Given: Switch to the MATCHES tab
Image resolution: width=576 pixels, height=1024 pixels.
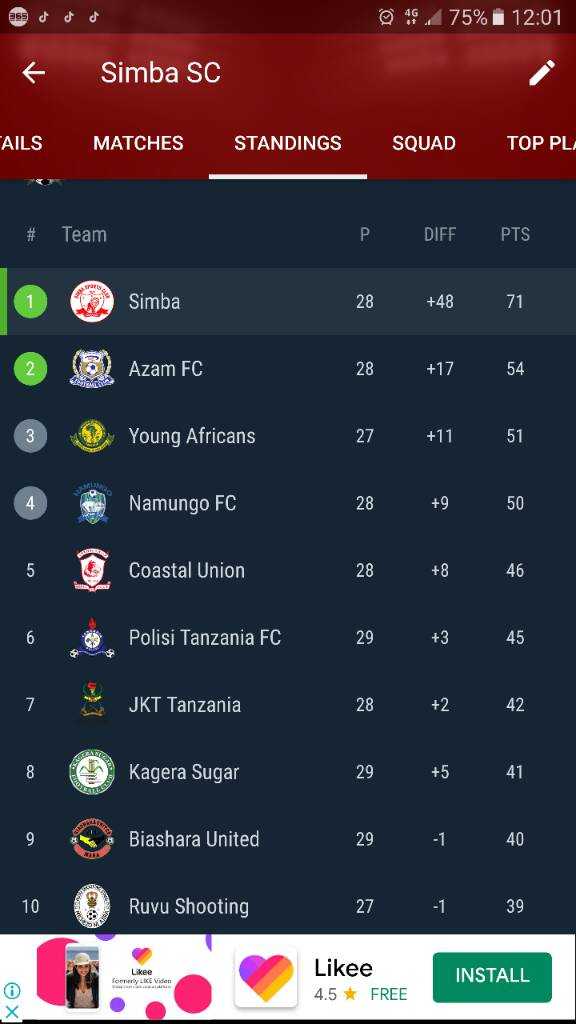Looking at the screenshot, I should pos(138,143).
